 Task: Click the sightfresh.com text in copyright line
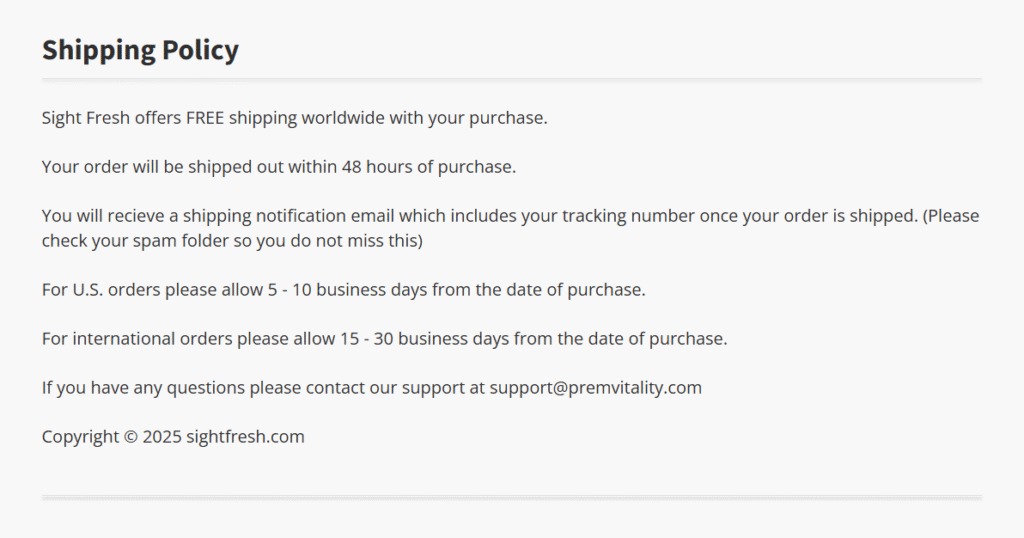[x=245, y=437]
